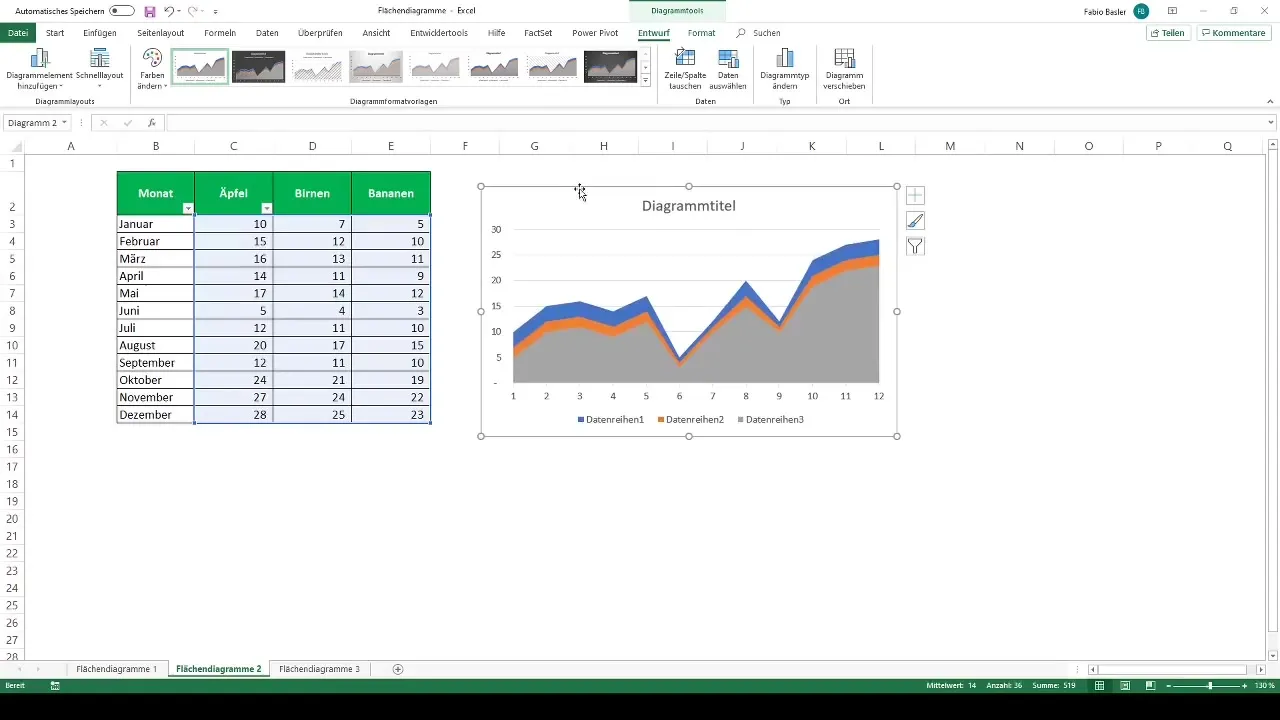Switch to sheet Flächendiagramme 1
The height and width of the screenshot is (720, 1280).
(117, 669)
